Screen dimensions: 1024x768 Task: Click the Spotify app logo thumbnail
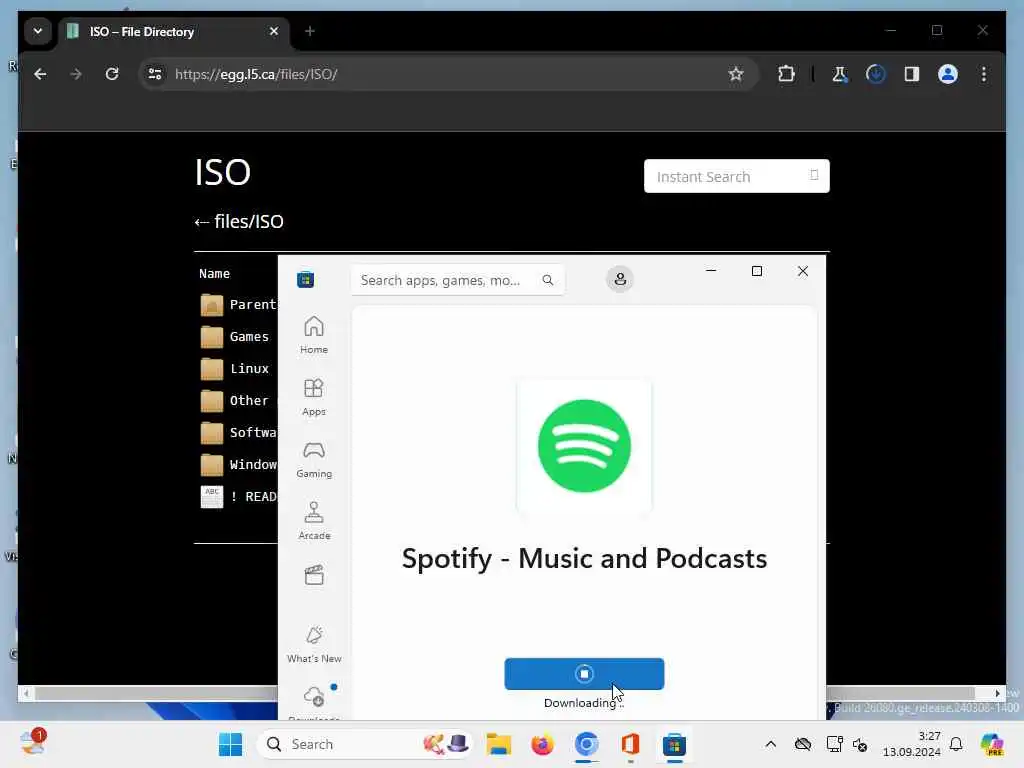584,446
